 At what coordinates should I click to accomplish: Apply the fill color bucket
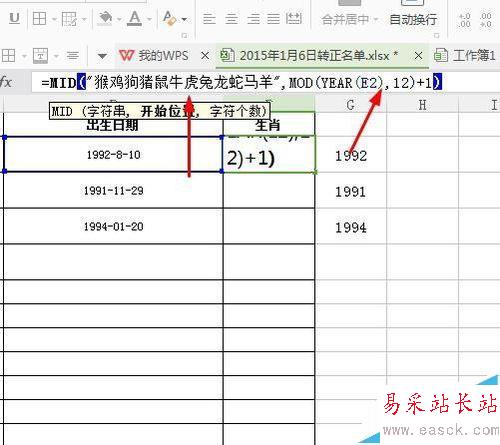click(x=105, y=18)
